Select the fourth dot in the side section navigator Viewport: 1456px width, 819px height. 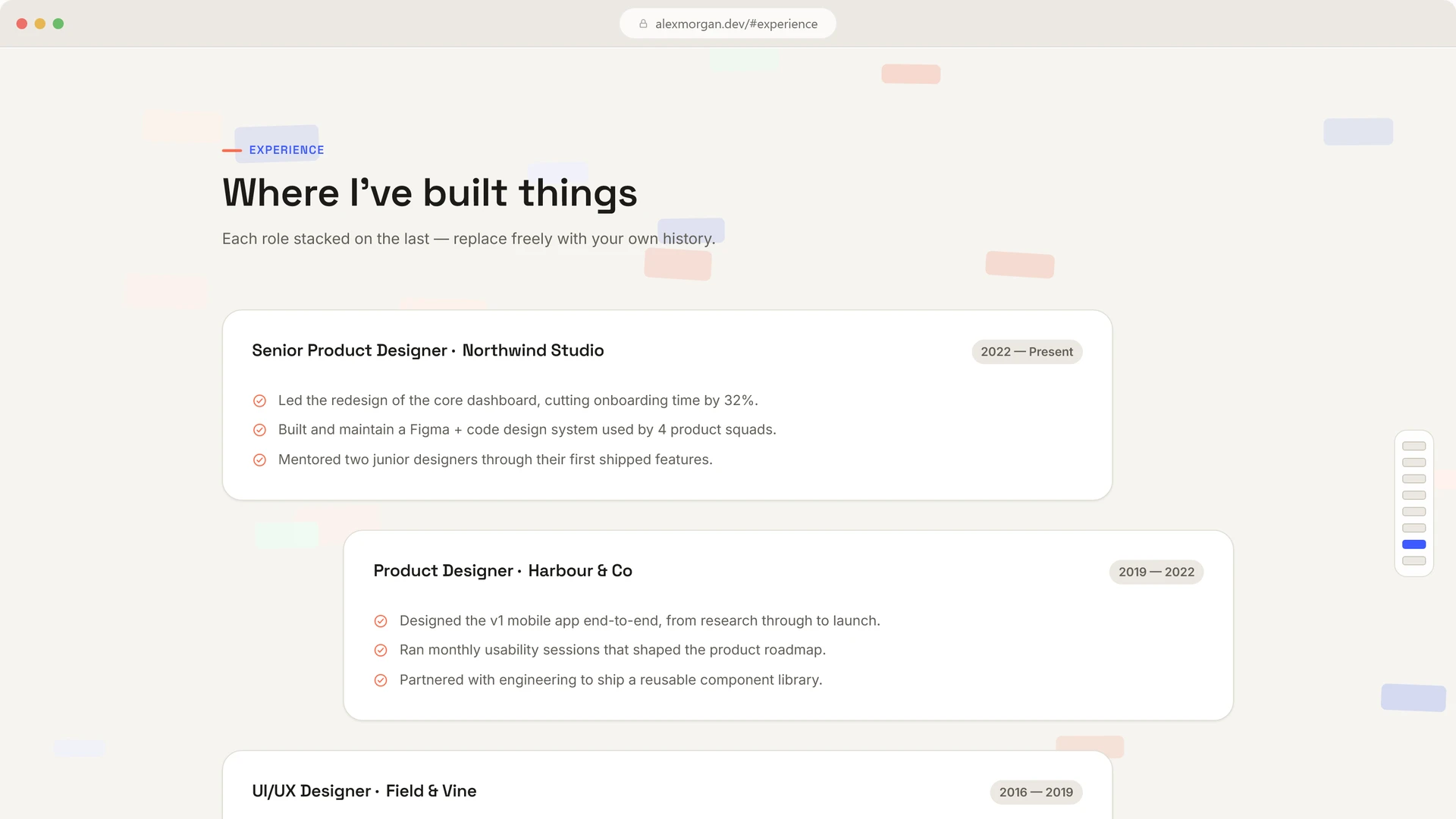[1414, 495]
